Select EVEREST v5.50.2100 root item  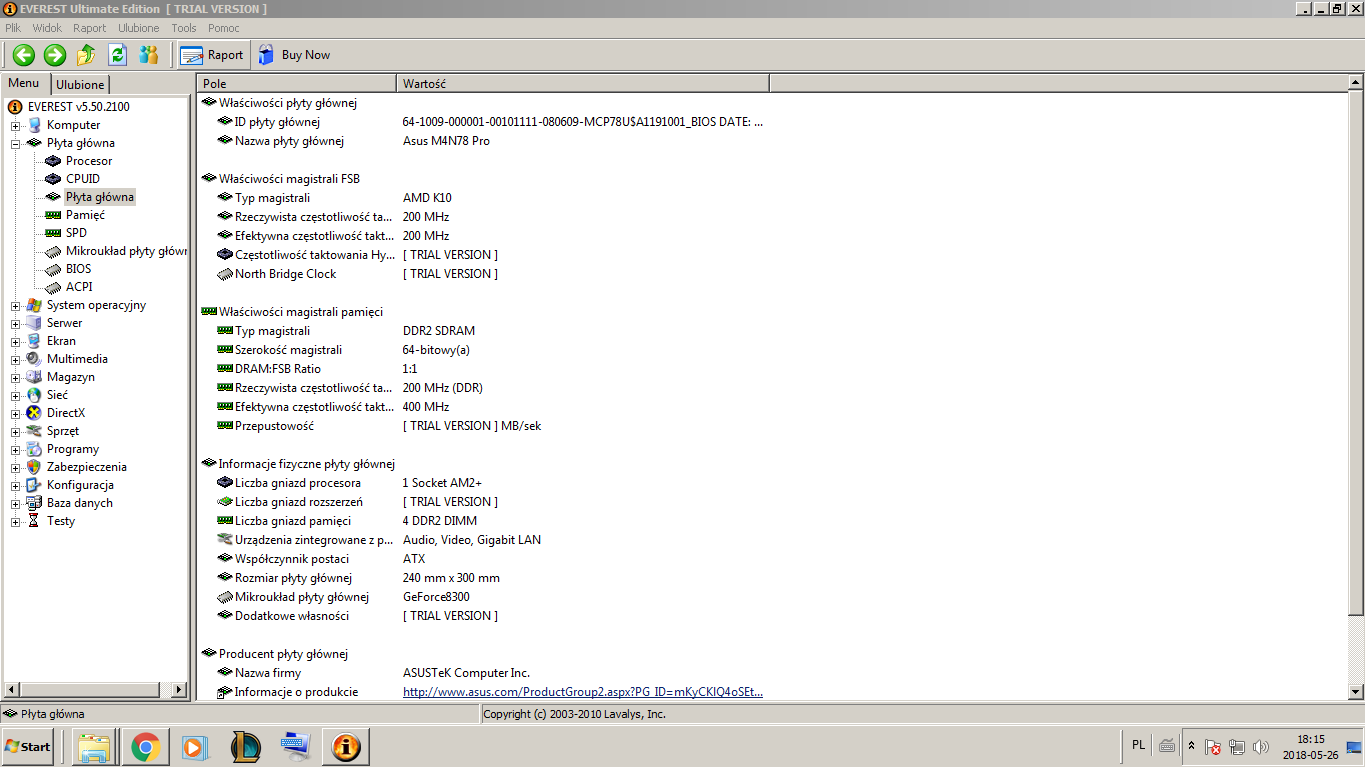(x=78, y=107)
